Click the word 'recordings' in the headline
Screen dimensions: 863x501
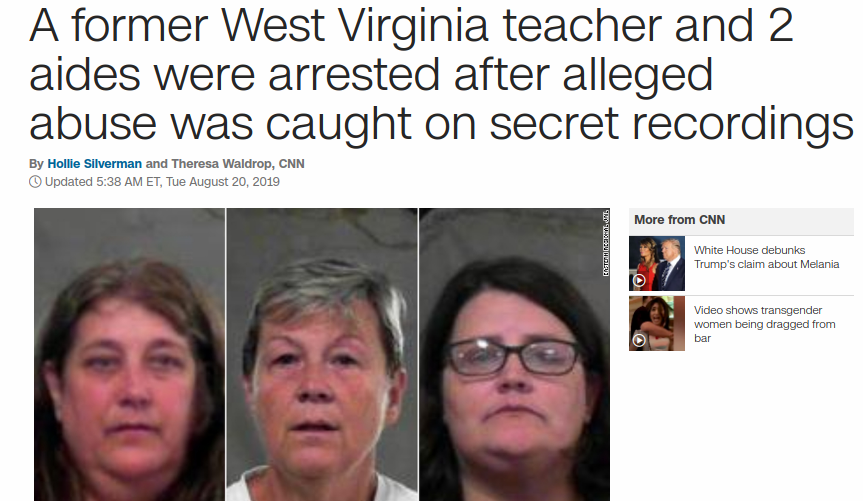click(x=743, y=124)
